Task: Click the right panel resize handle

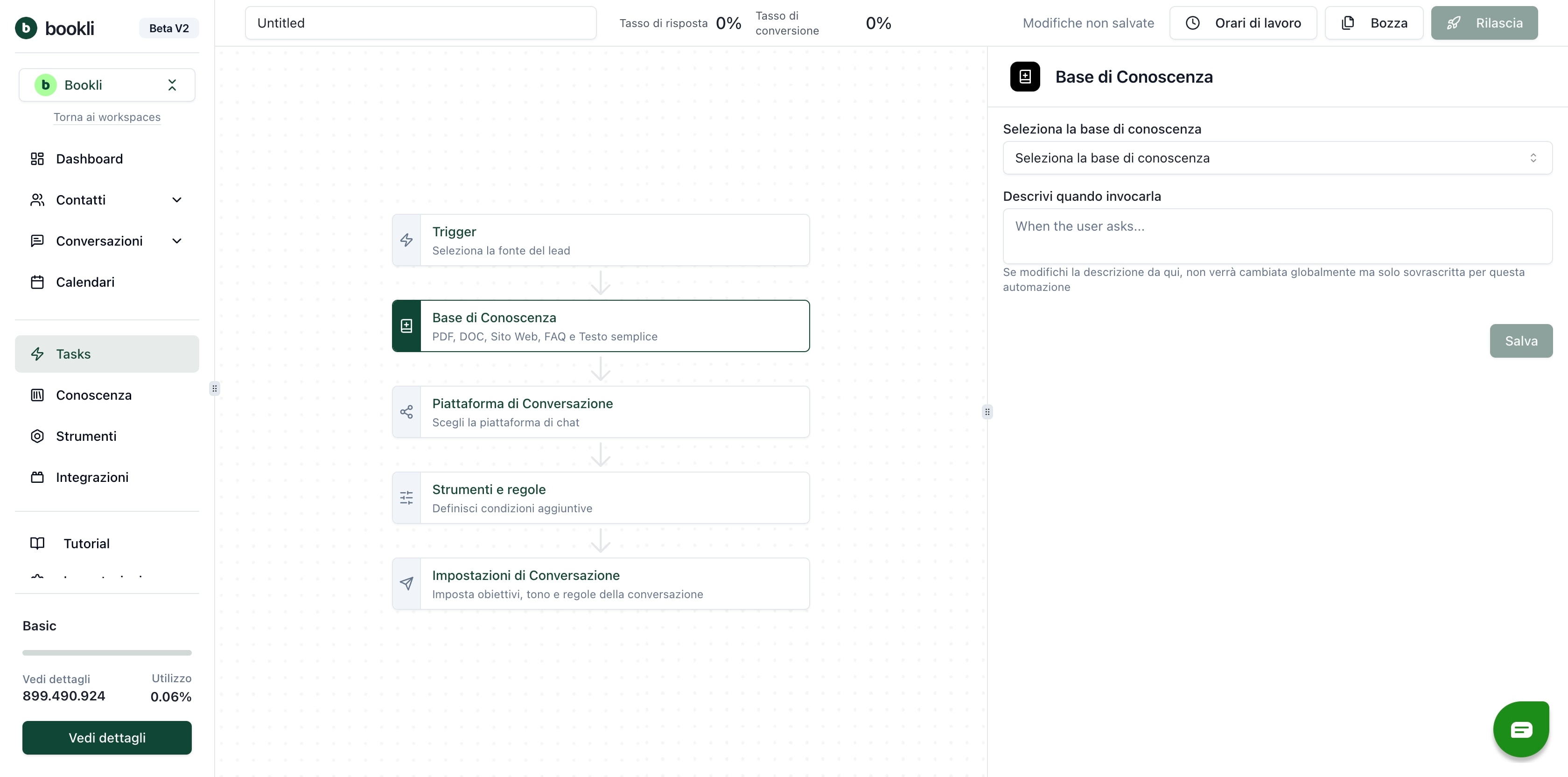Action: click(987, 412)
